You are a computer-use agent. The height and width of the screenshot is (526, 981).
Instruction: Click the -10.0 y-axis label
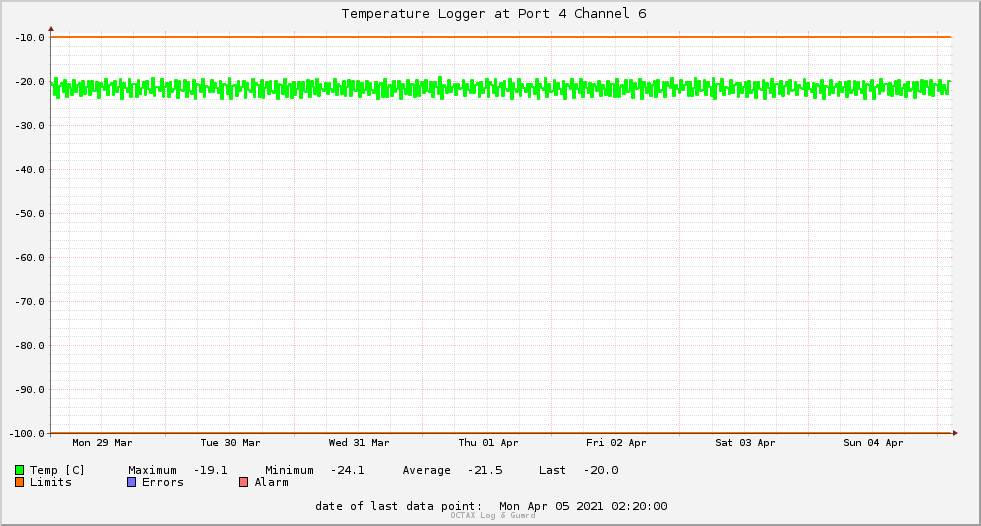click(29, 38)
